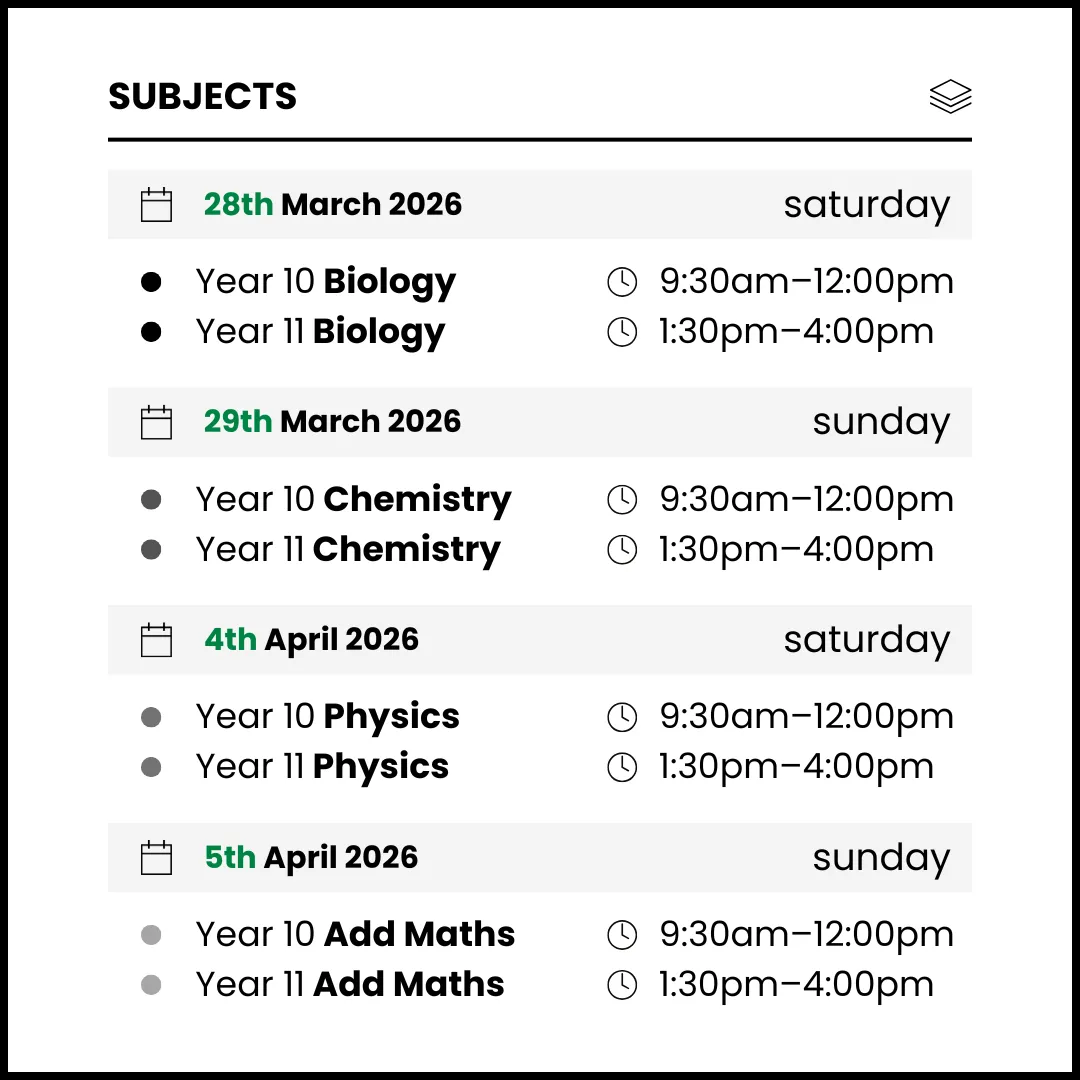
Task: Open the Year 11 Biology session
Action: pos(320,332)
